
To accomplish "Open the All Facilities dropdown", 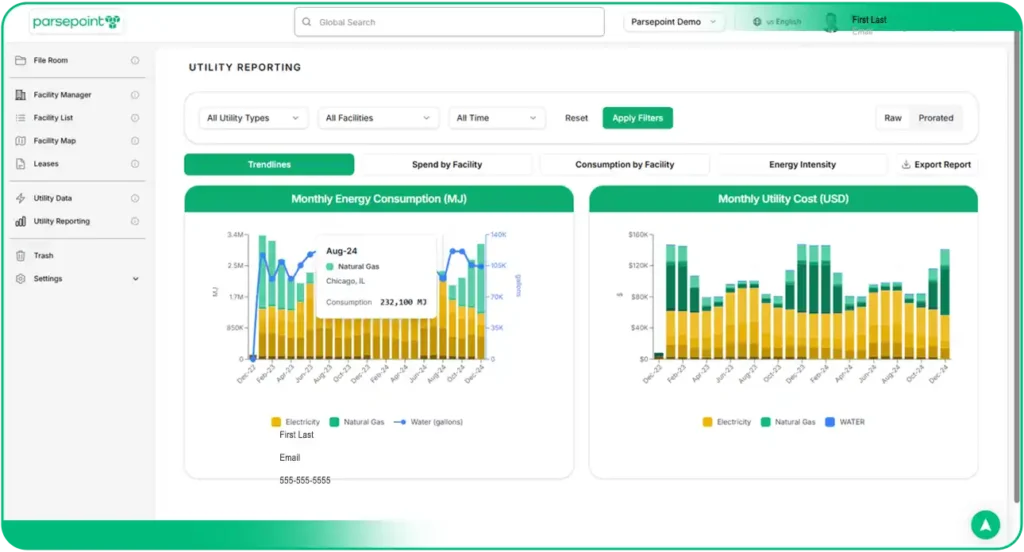I will [x=379, y=118].
